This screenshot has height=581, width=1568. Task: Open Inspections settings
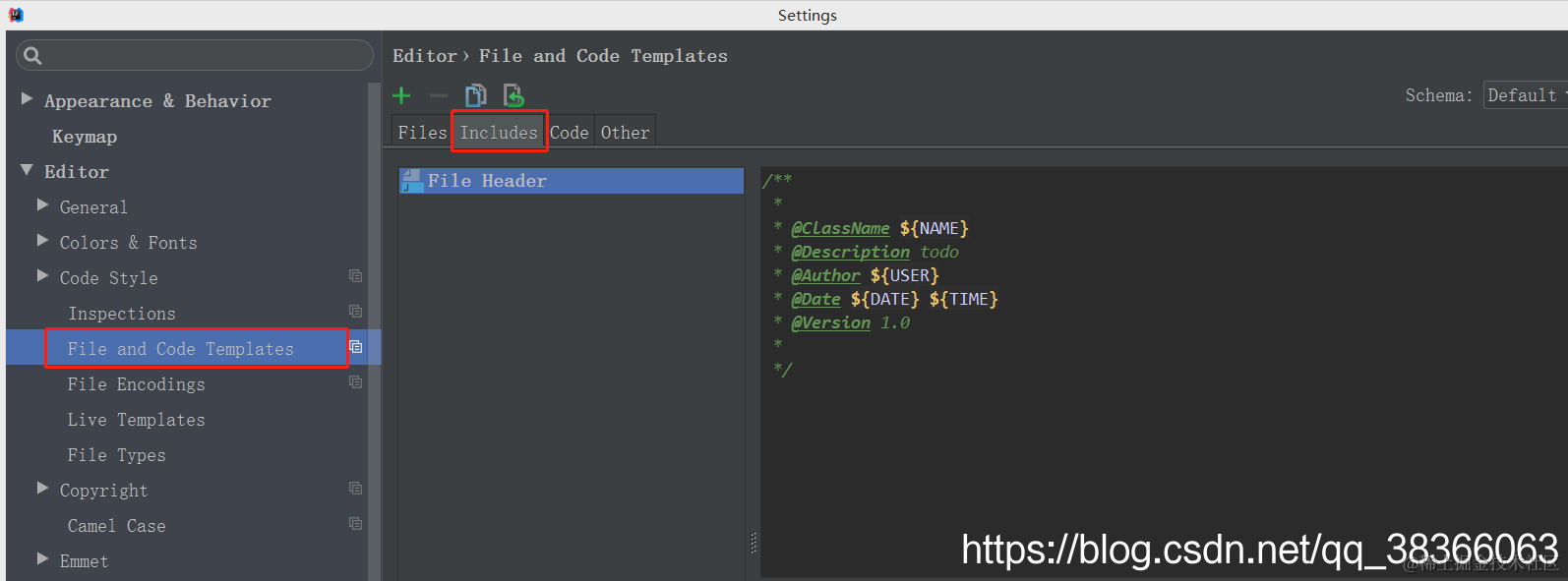[x=122, y=314]
